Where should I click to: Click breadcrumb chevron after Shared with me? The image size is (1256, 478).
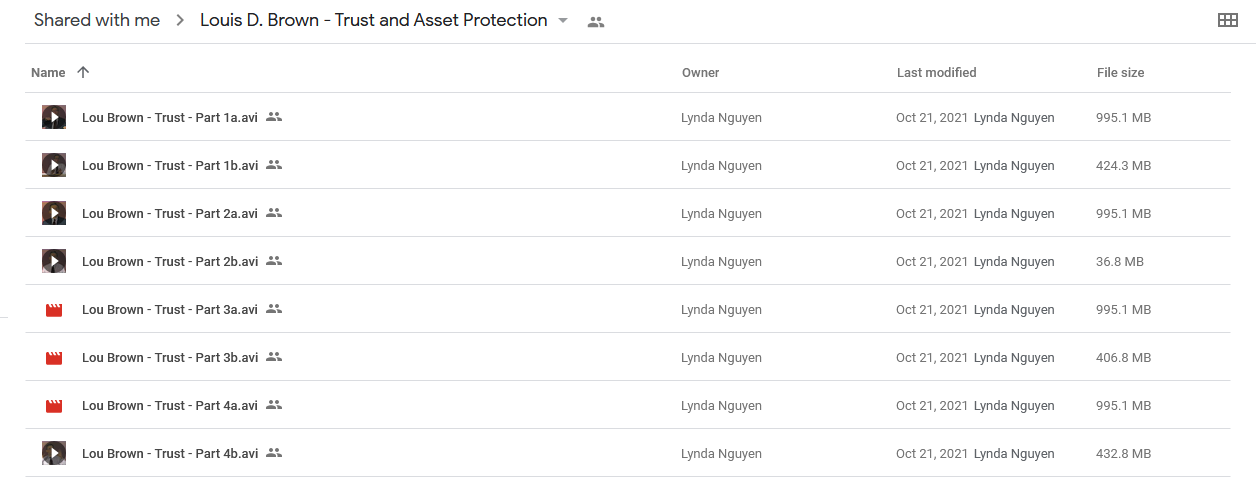180,21
